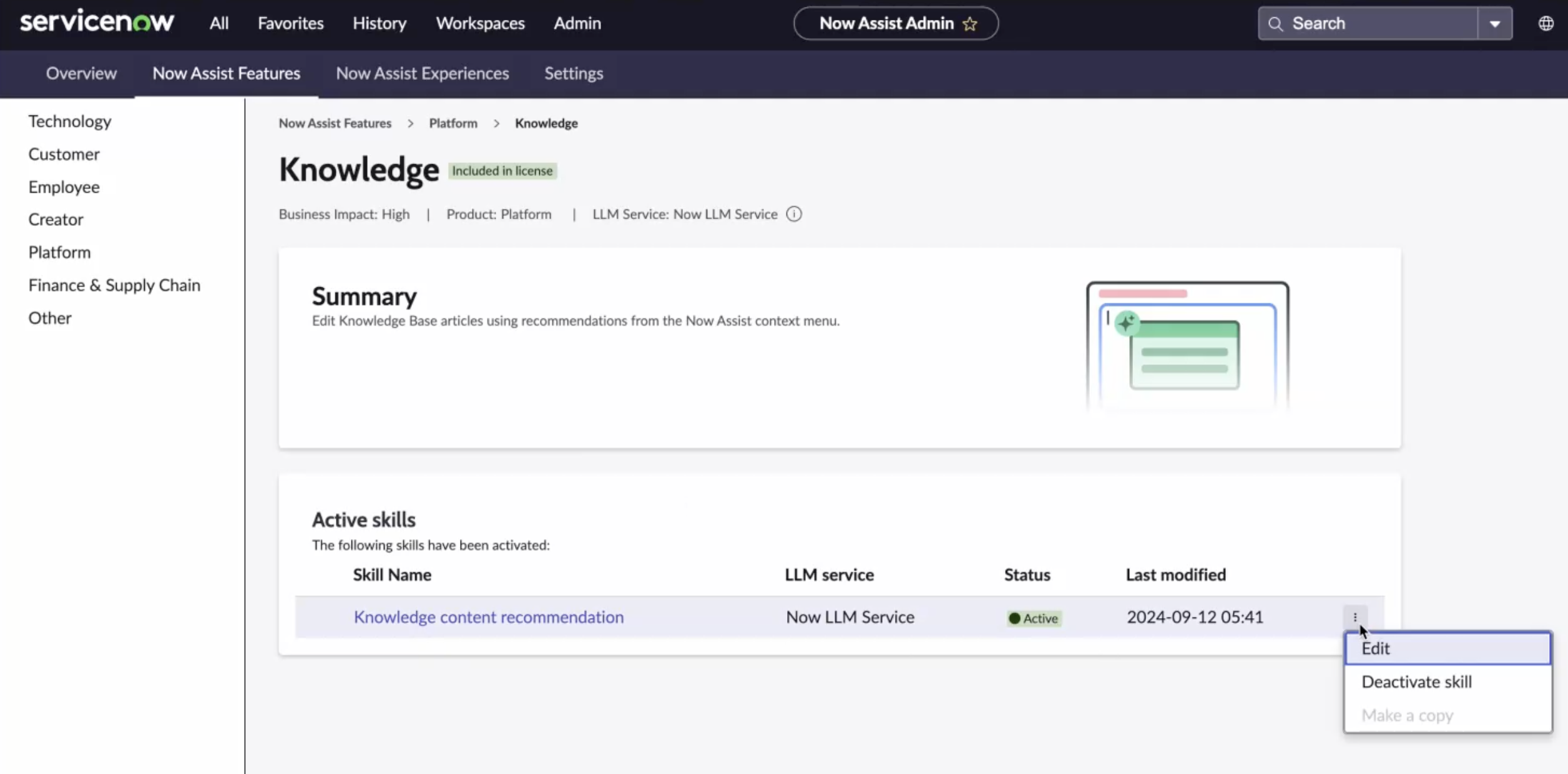Open the Knowledge content recommendation skill link
This screenshot has width=1568, height=774.
489,617
